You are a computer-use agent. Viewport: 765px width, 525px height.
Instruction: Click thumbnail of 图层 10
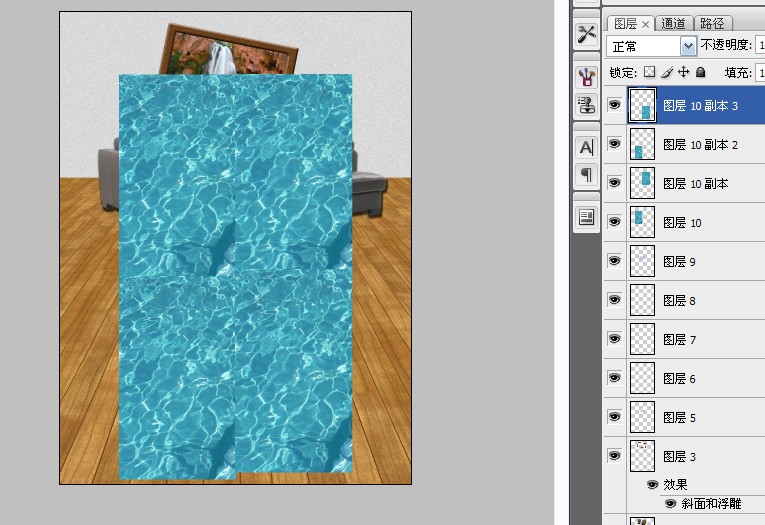pos(642,222)
